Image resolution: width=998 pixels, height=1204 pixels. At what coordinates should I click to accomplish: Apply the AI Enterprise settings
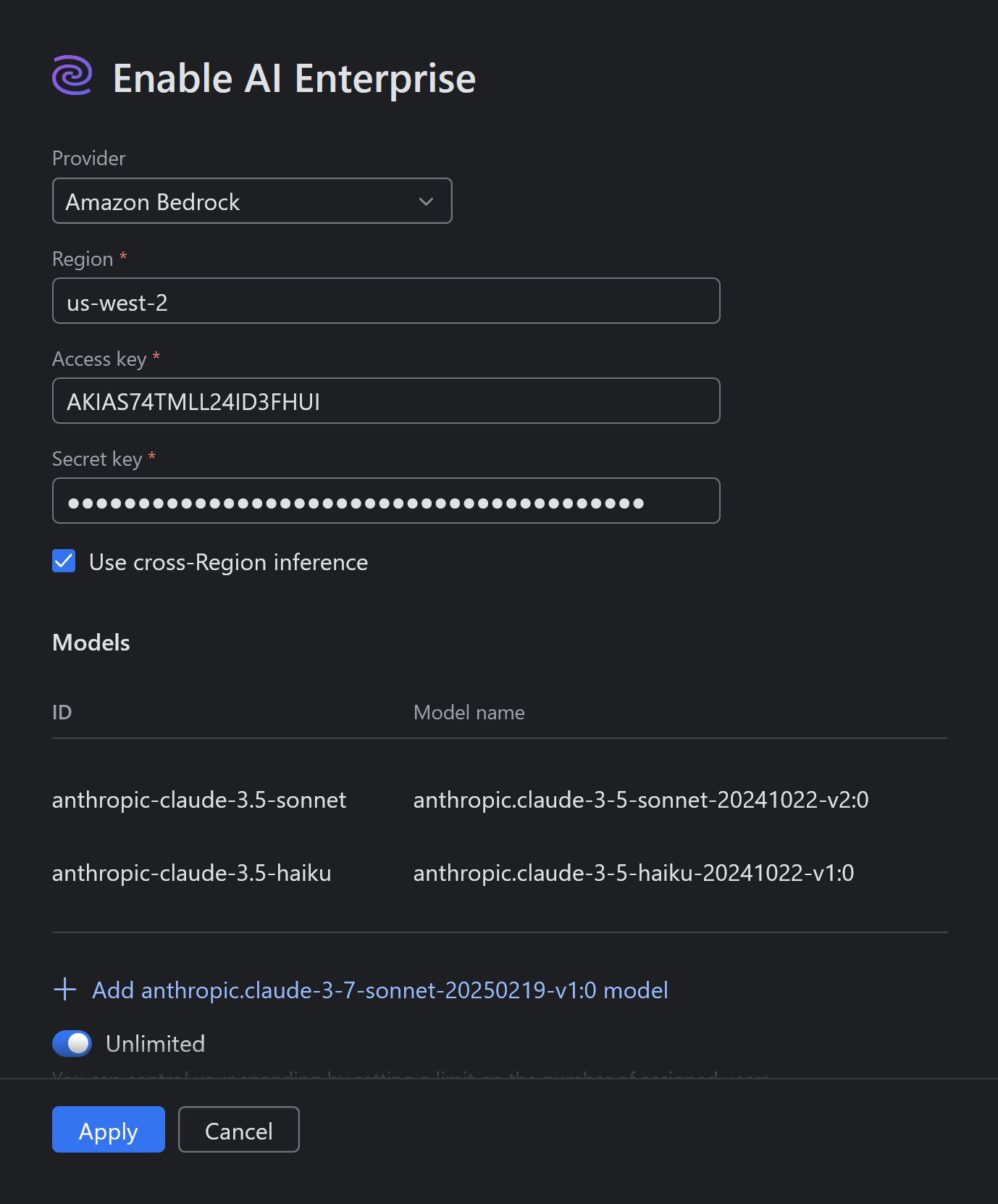point(108,1129)
